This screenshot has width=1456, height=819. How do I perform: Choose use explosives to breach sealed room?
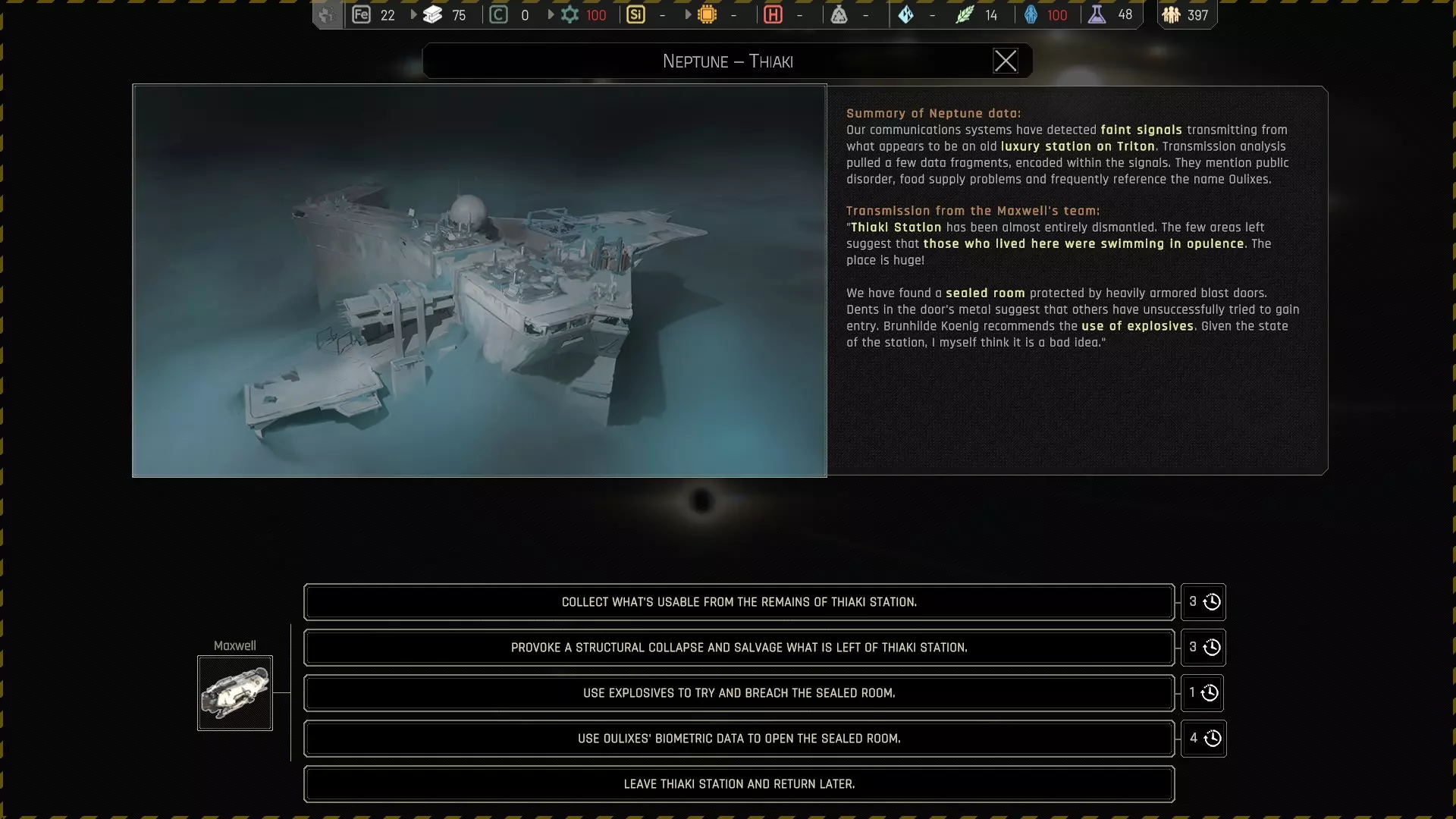point(739,693)
